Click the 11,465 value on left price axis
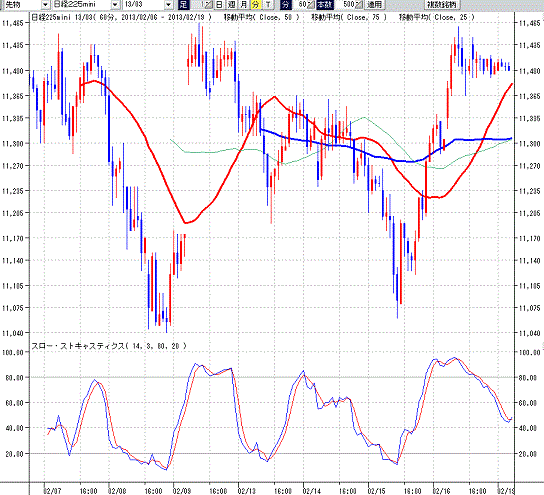The width and height of the screenshot is (544, 495). [13, 23]
